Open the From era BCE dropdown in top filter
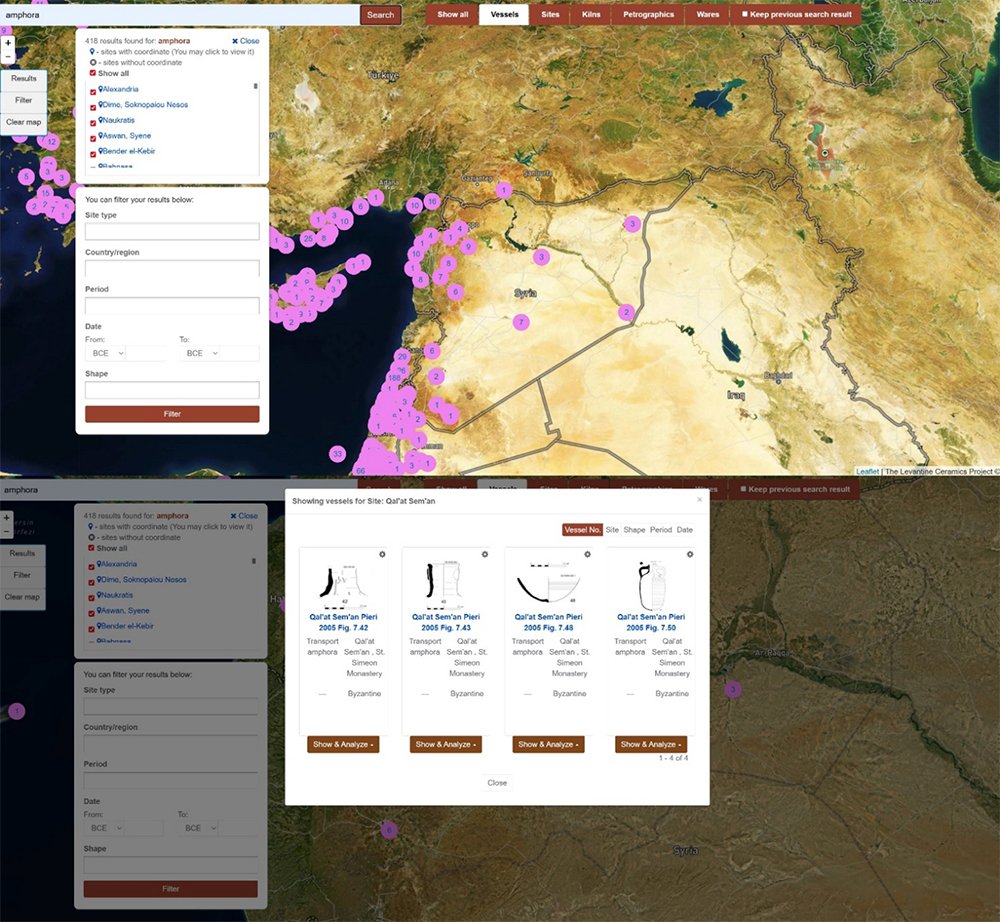 106,353
